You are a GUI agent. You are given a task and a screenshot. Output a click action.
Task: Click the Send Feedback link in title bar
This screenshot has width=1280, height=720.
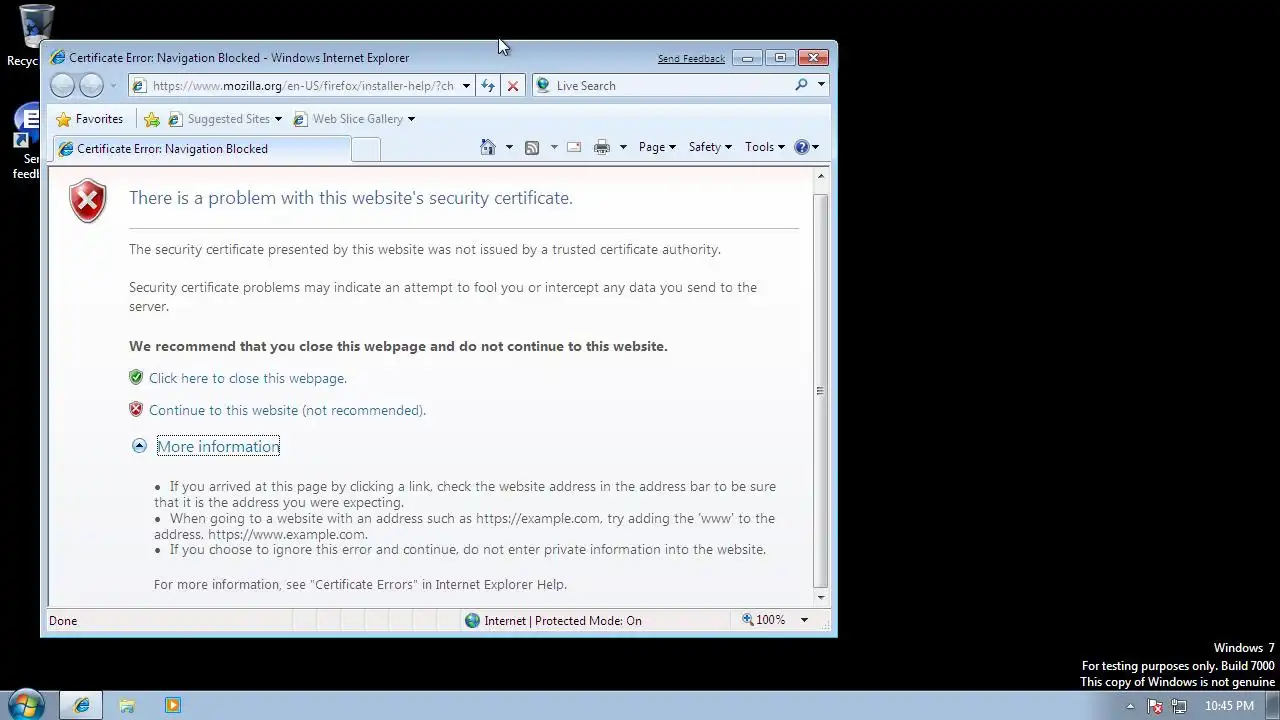pos(691,59)
